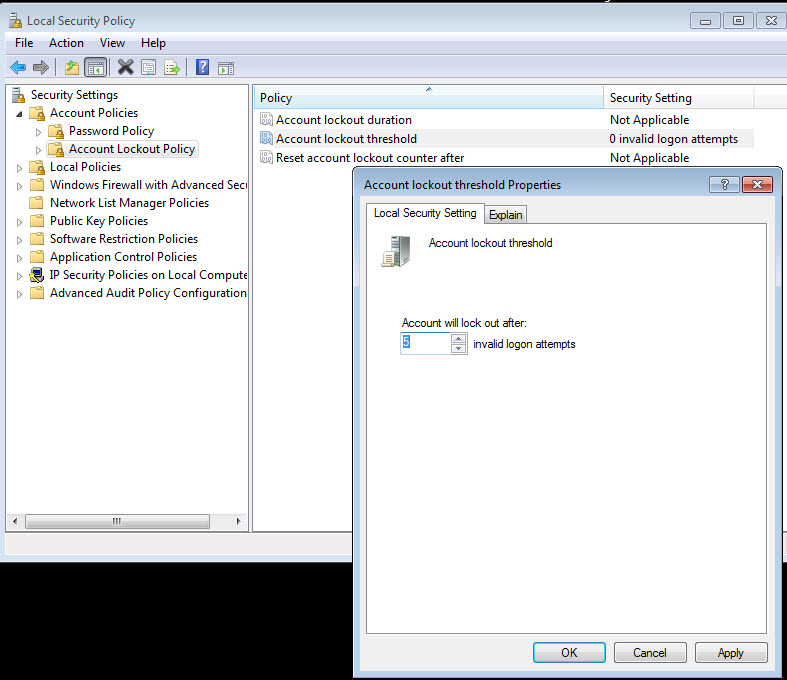
Task: Click the Up One Level folder icon
Action: pos(71,67)
